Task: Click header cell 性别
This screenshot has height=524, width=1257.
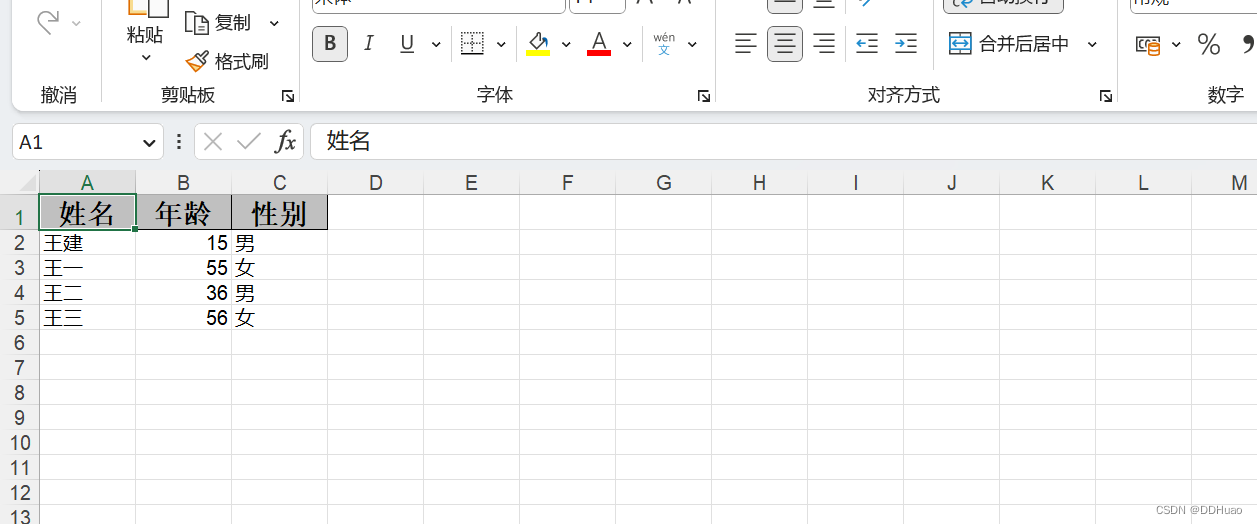Action: point(279,213)
